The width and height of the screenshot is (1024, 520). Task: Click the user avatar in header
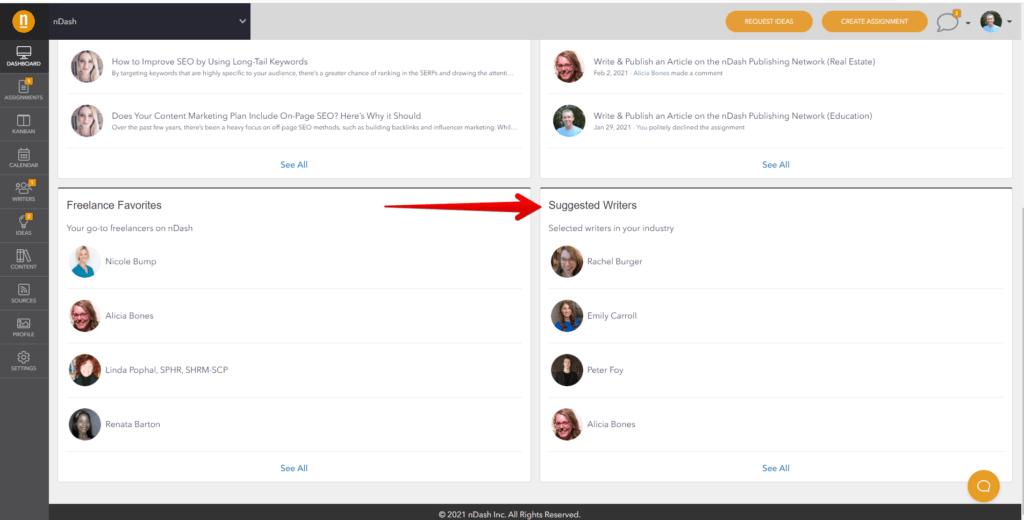coord(991,22)
